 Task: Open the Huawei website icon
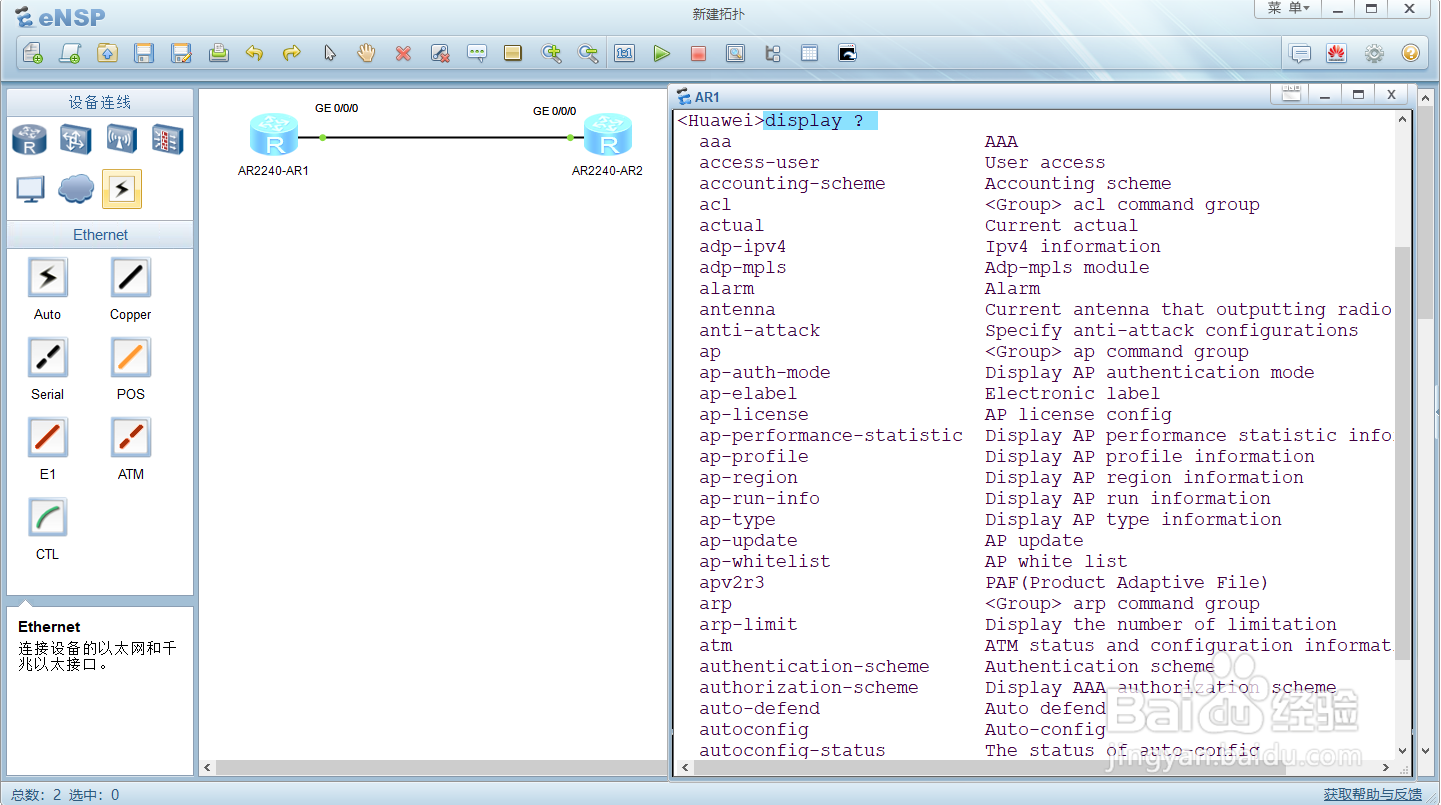pos(1337,53)
